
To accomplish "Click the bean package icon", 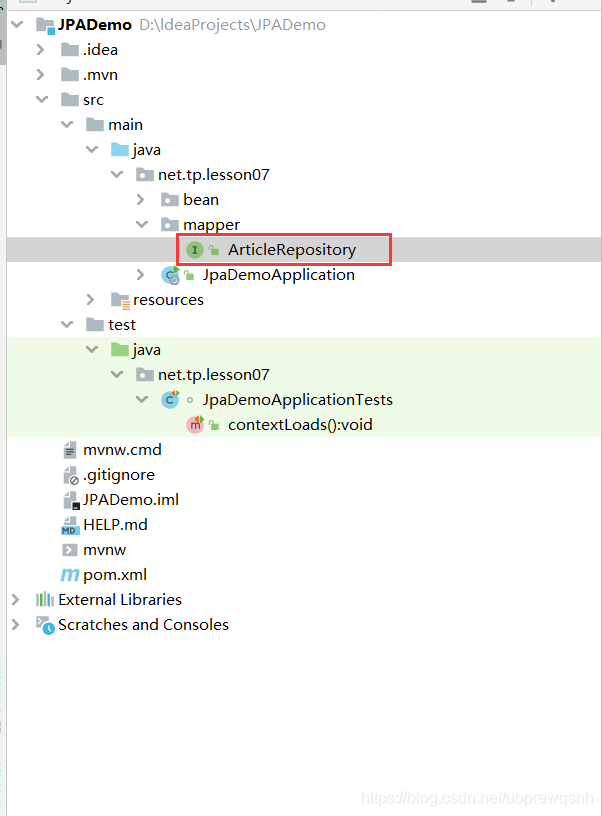I will click(x=170, y=200).
